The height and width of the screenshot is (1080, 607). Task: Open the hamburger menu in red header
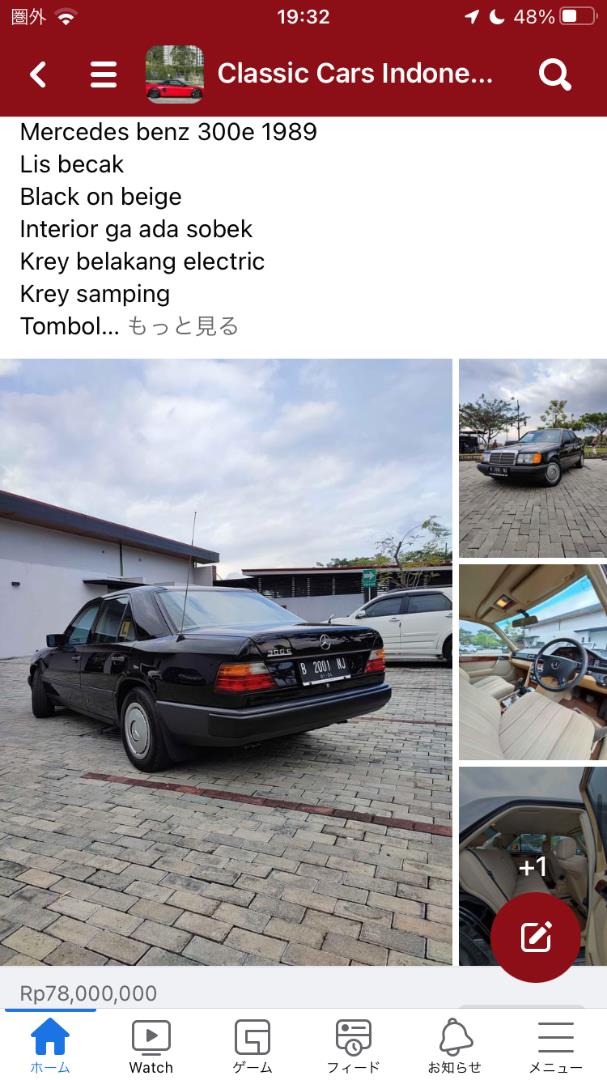tap(103, 74)
